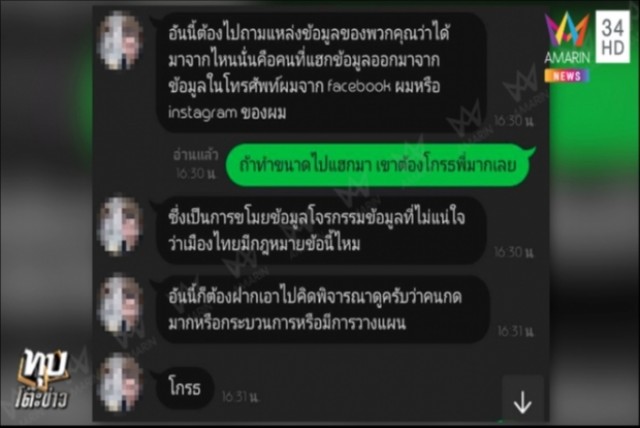Select the short โกรธ message bubble
Screen dimensions: 640x428
[x=185, y=388]
